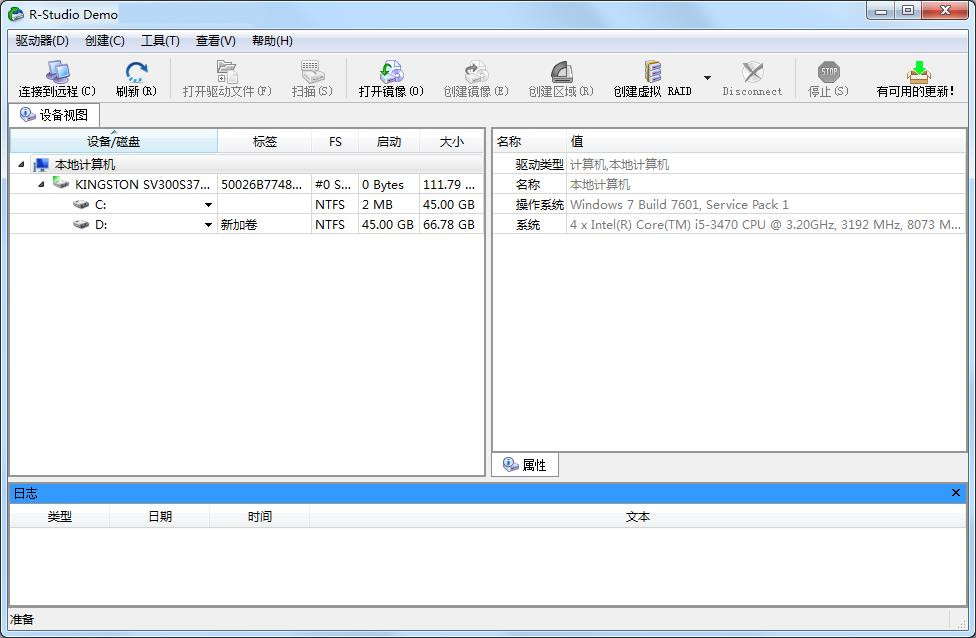This screenshot has height=638, width=976.
Task: Click the Create Image (创建镜像) icon
Action: (x=476, y=72)
